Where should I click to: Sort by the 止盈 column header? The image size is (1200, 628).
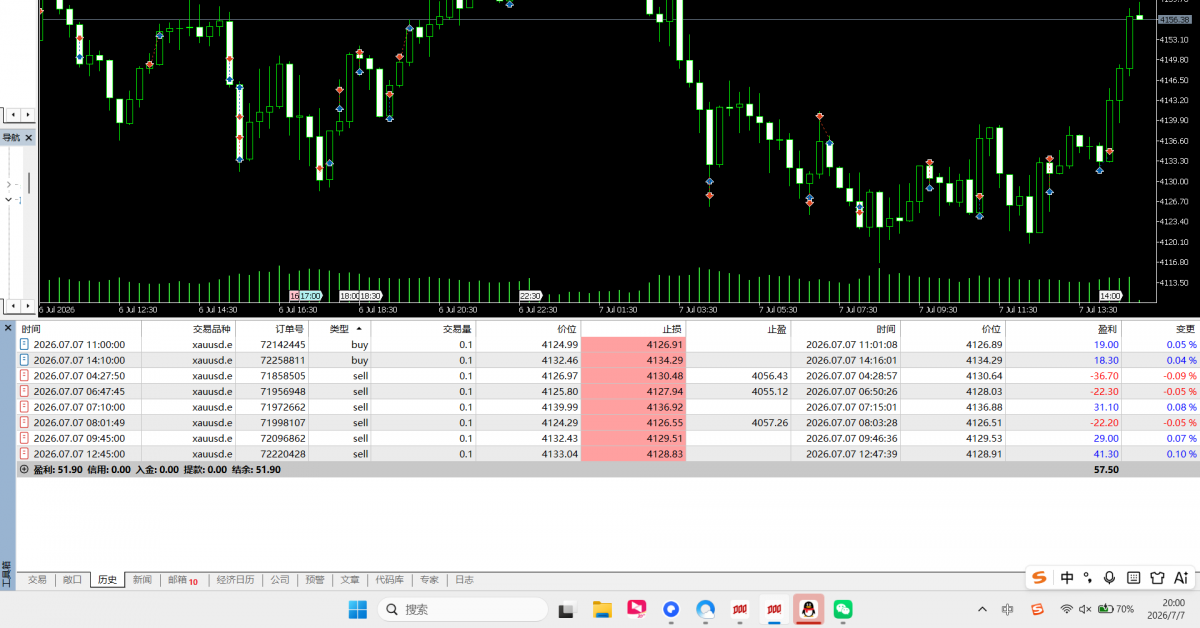point(739,328)
